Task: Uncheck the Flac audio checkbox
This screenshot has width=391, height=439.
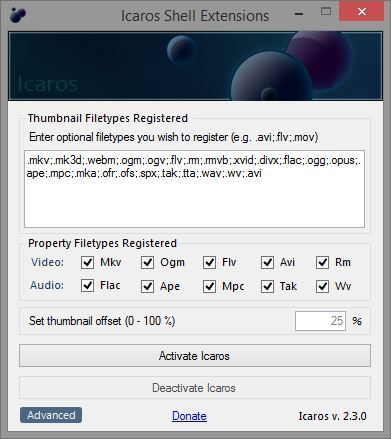Action: pos(87,286)
